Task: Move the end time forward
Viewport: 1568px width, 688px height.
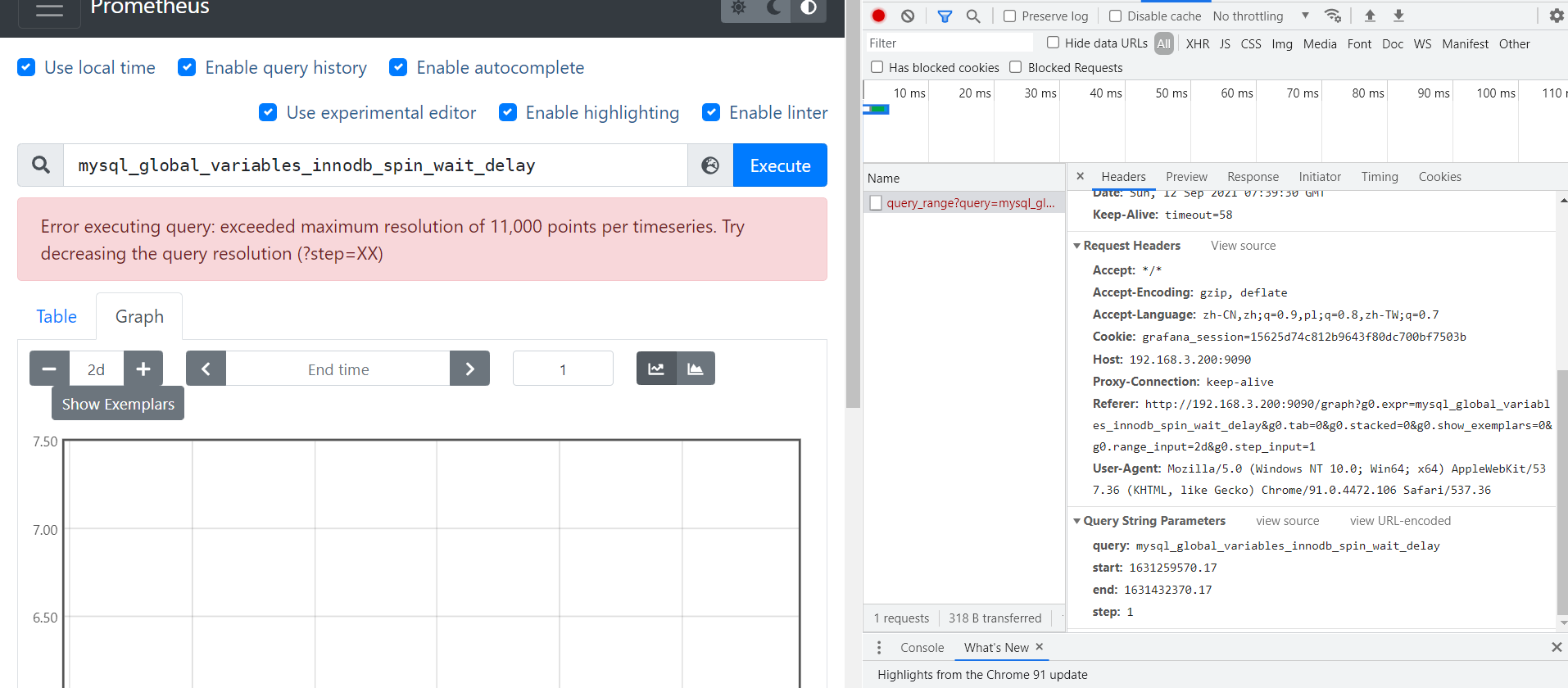Action: coord(469,369)
